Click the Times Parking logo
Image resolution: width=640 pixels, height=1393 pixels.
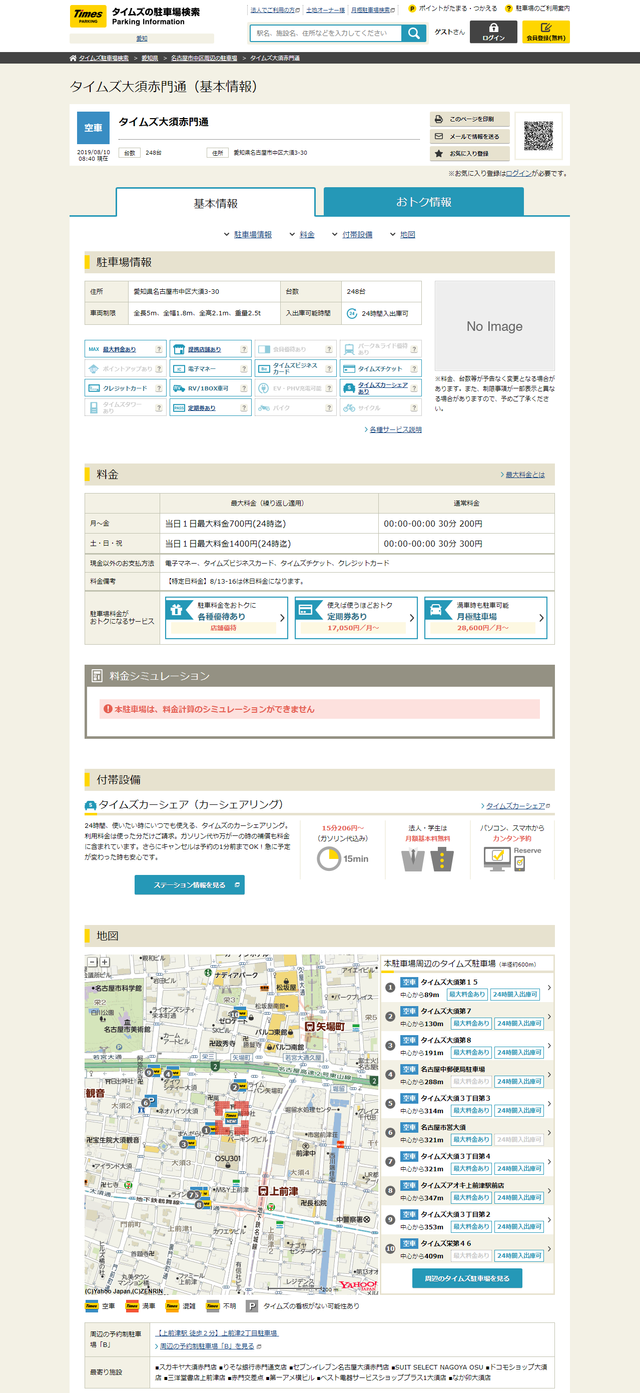(x=87, y=17)
